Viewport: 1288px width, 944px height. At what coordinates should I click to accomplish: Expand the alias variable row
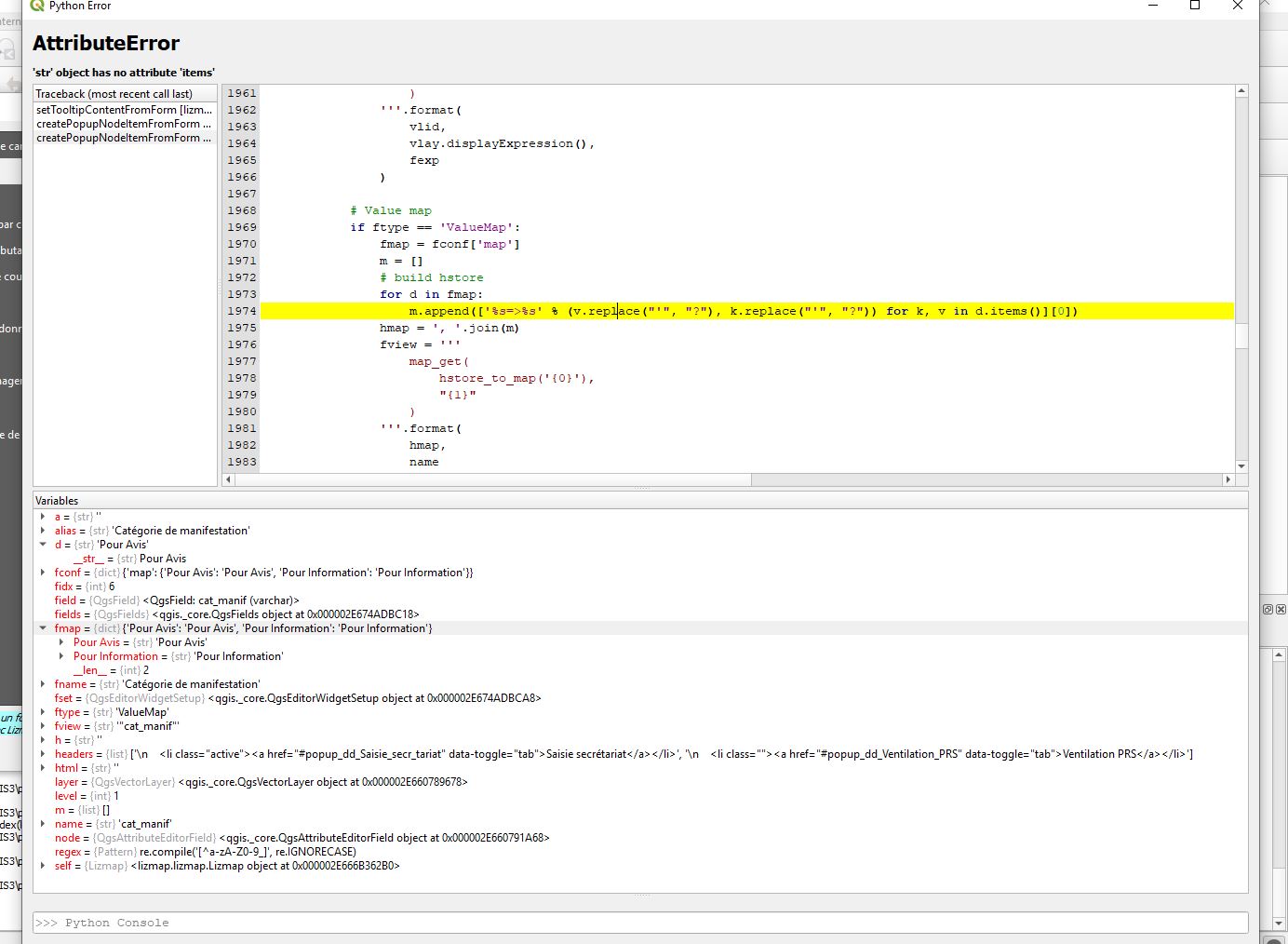click(x=43, y=531)
